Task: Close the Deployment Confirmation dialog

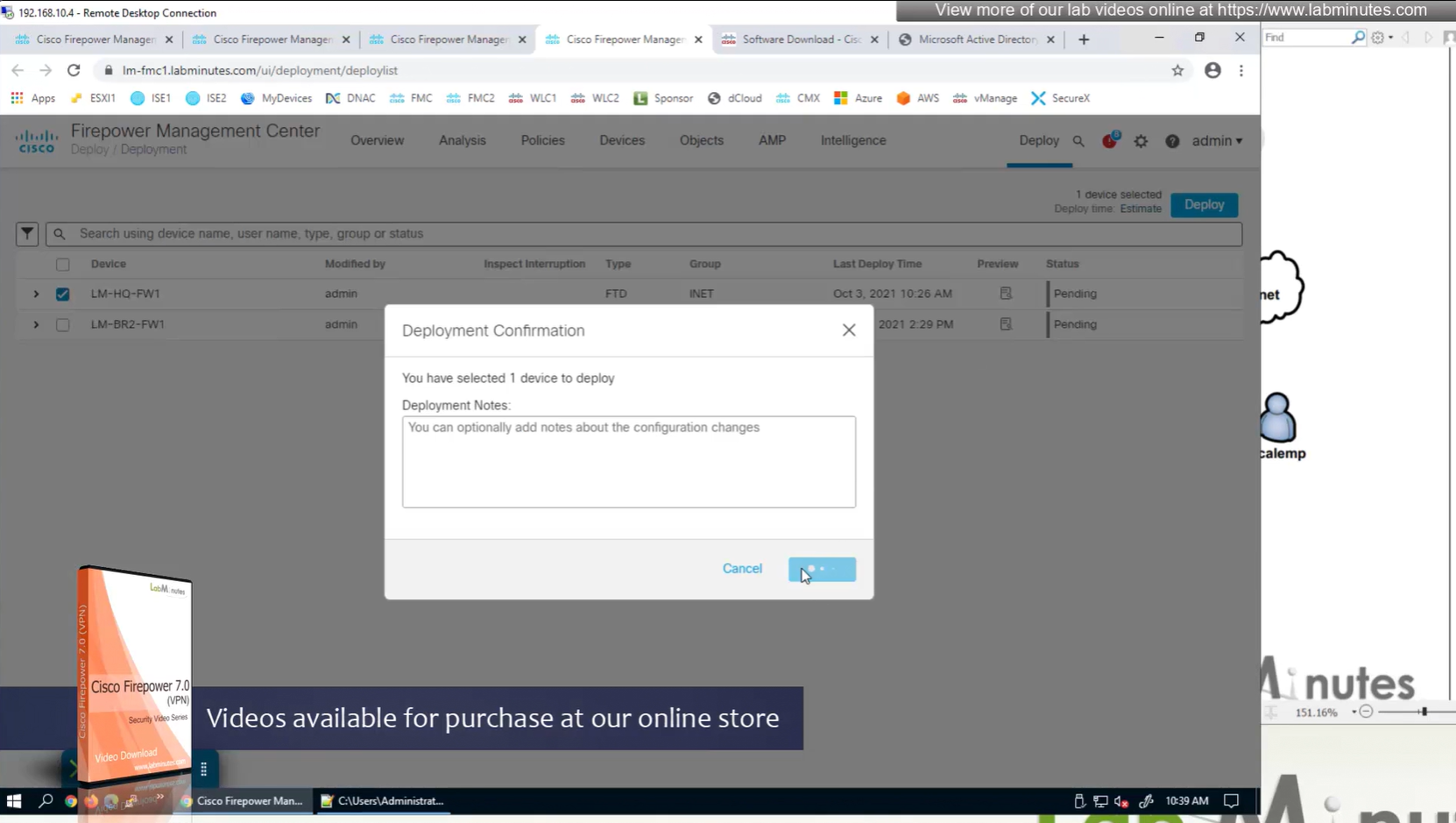Action: pos(848,330)
